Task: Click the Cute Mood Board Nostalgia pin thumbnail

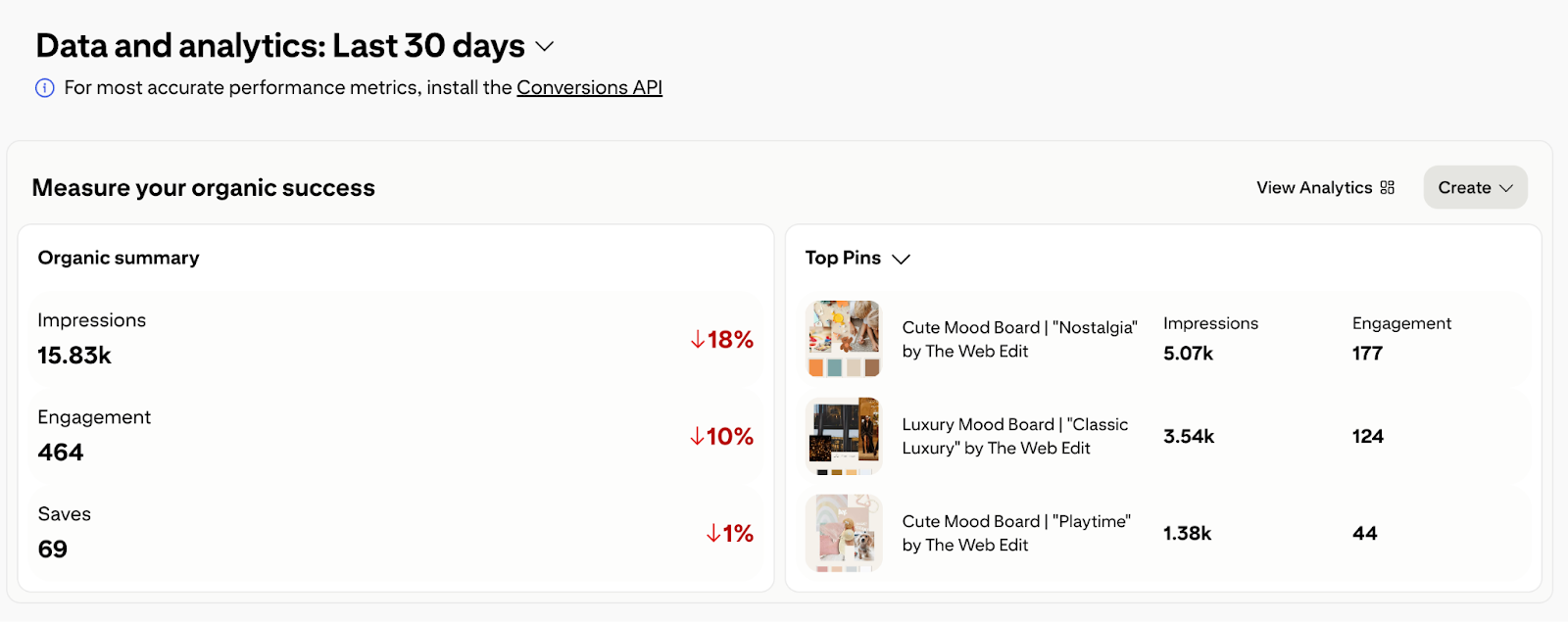Action: tap(843, 337)
